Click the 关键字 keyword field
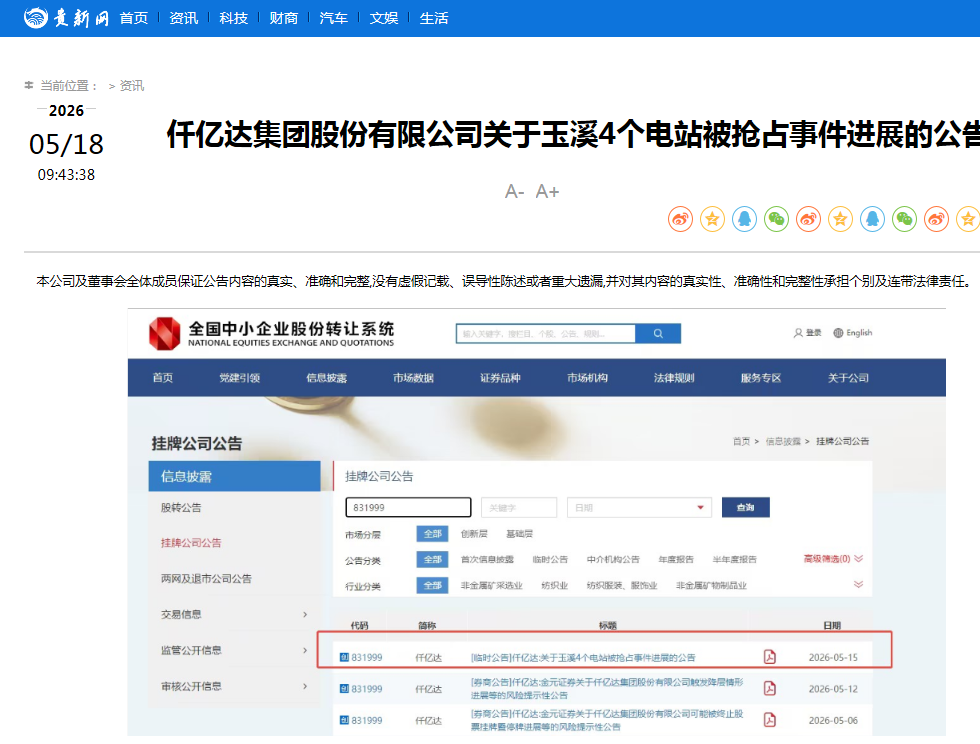Viewport: 980px width, 744px height. click(519, 507)
